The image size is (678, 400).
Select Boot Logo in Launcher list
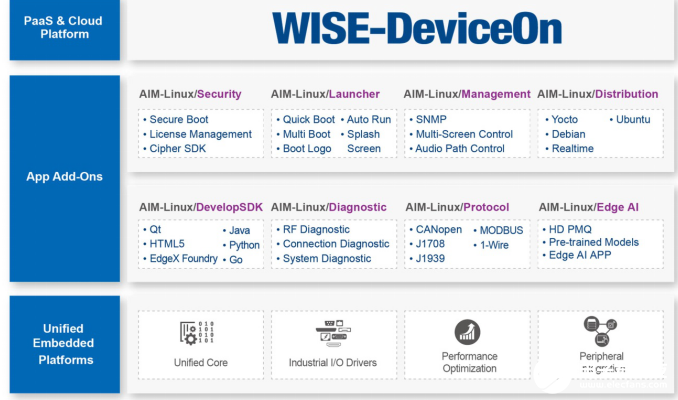pos(307,148)
